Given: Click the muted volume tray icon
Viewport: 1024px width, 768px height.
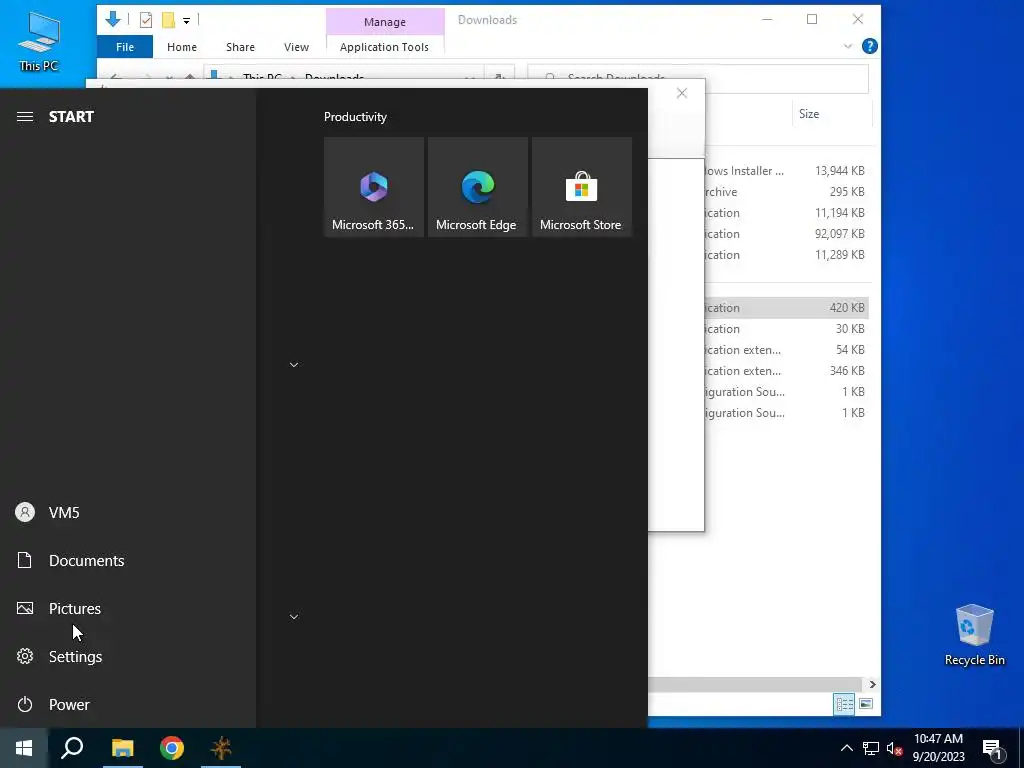Looking at the screenshot, I should coord(895,748).
